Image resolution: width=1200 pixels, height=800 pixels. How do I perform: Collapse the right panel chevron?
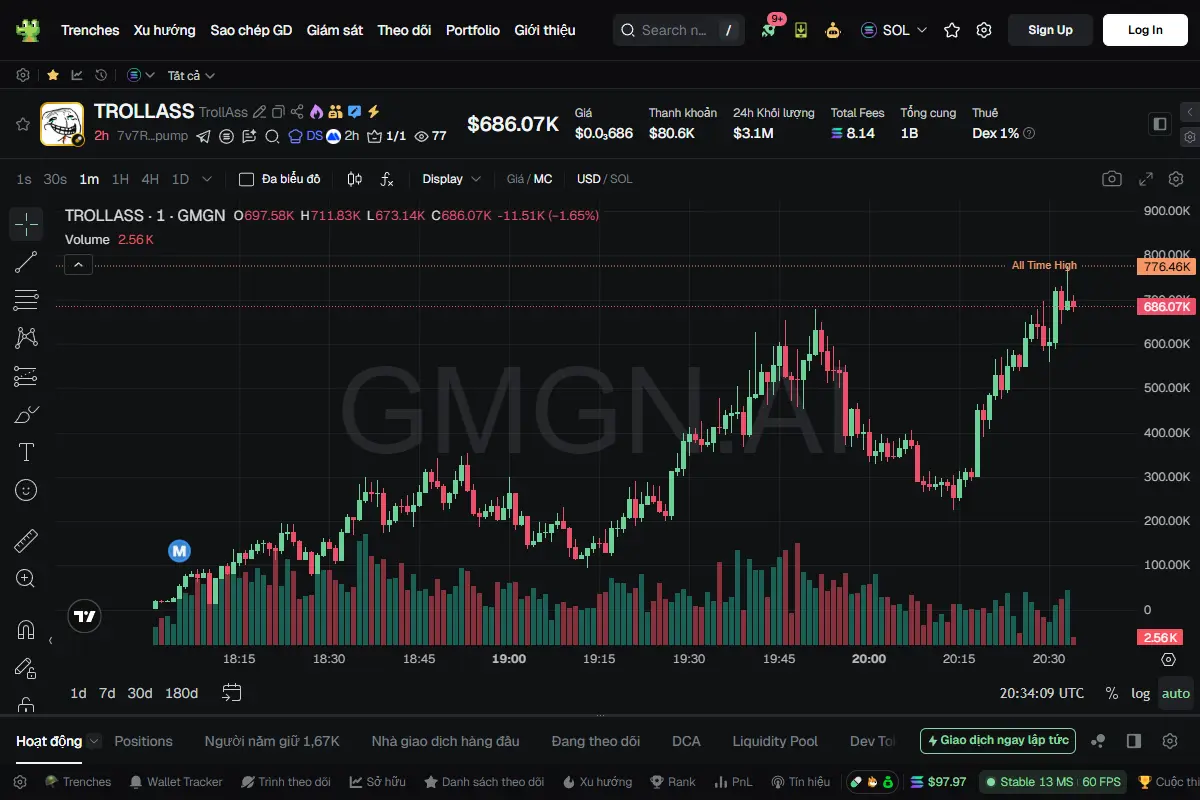1189,111
